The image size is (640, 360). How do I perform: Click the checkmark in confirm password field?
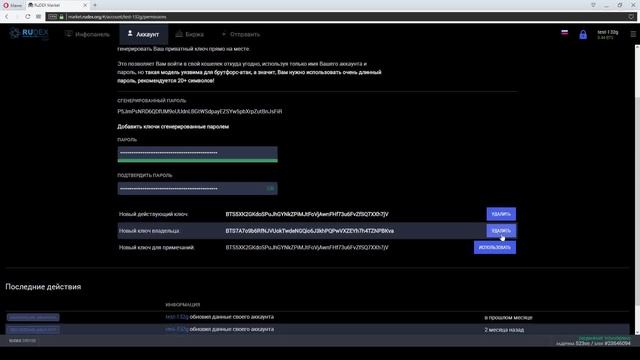270,188
